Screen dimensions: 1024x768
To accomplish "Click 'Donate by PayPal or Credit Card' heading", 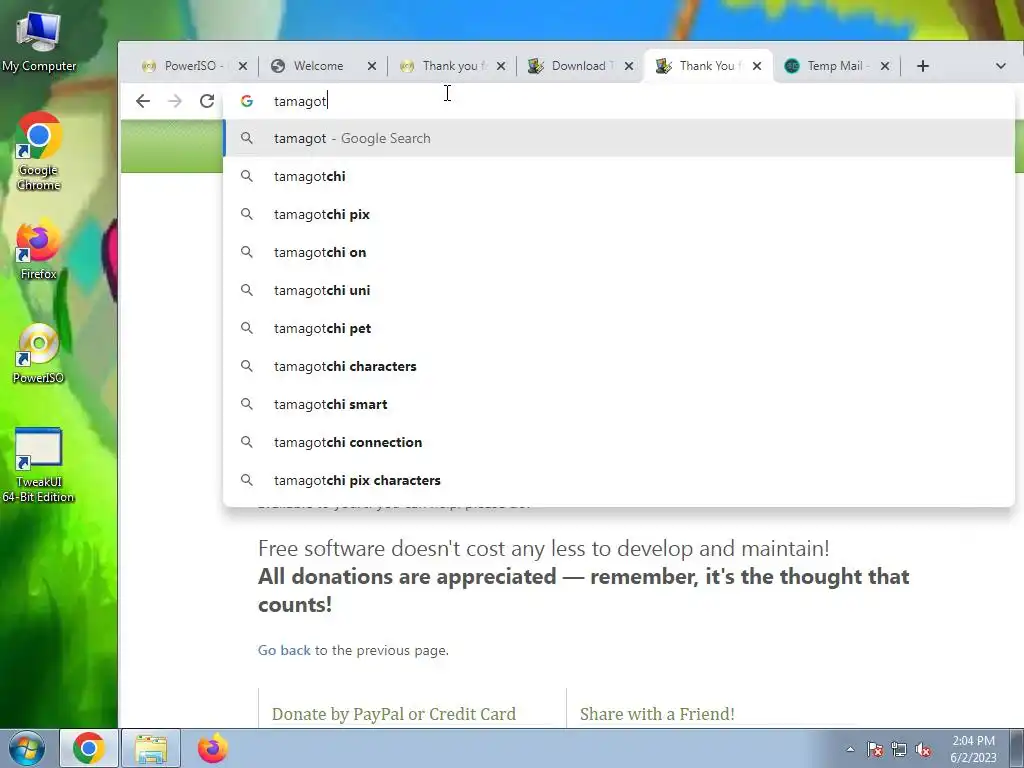I will [x=394, y=714].
